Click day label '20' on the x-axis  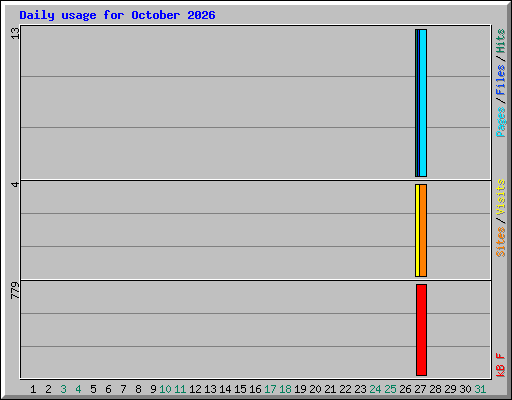[x=315, y=389]
